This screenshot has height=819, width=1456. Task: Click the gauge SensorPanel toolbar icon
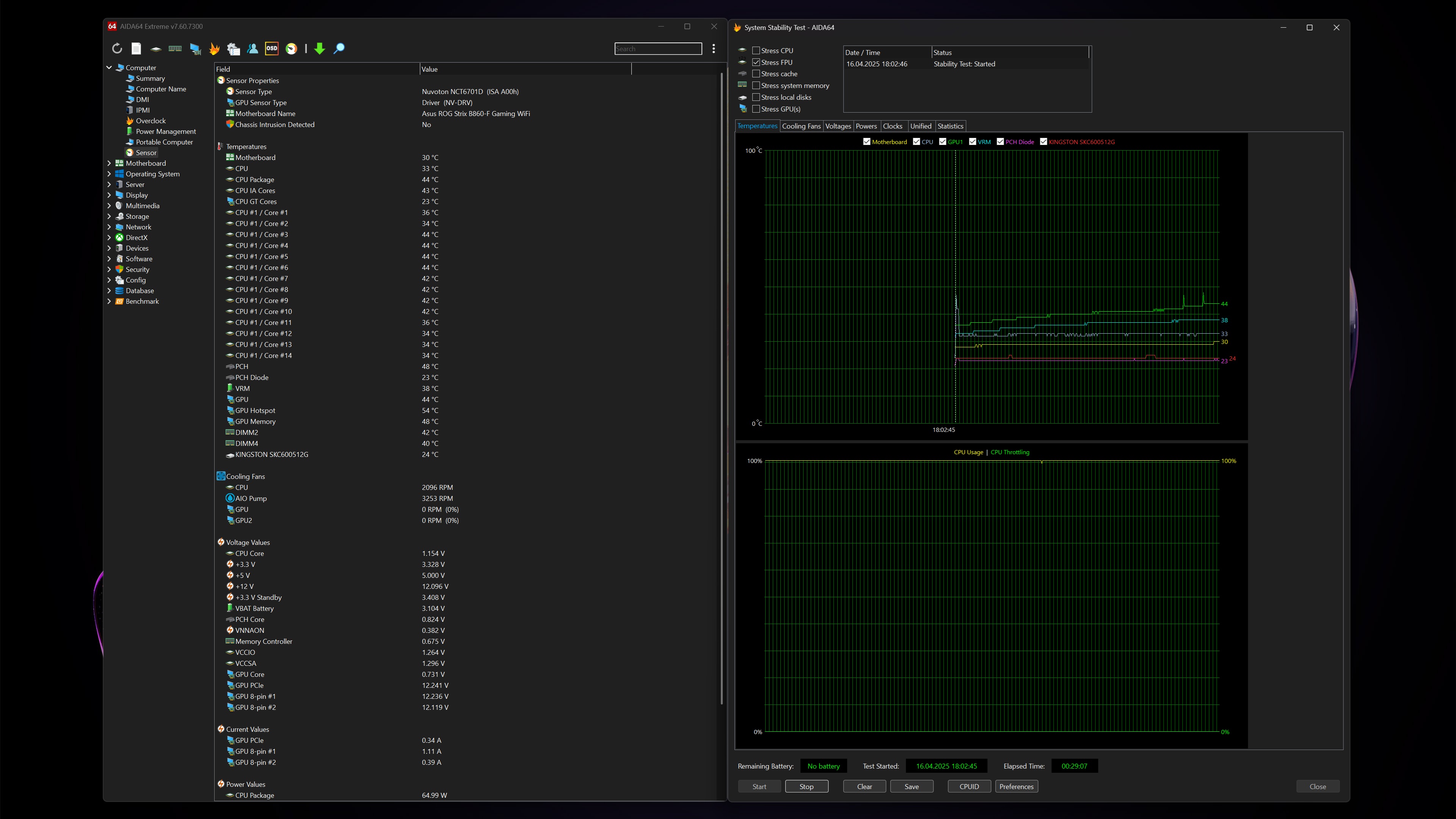pyautogui.click(x=291, y=49)
